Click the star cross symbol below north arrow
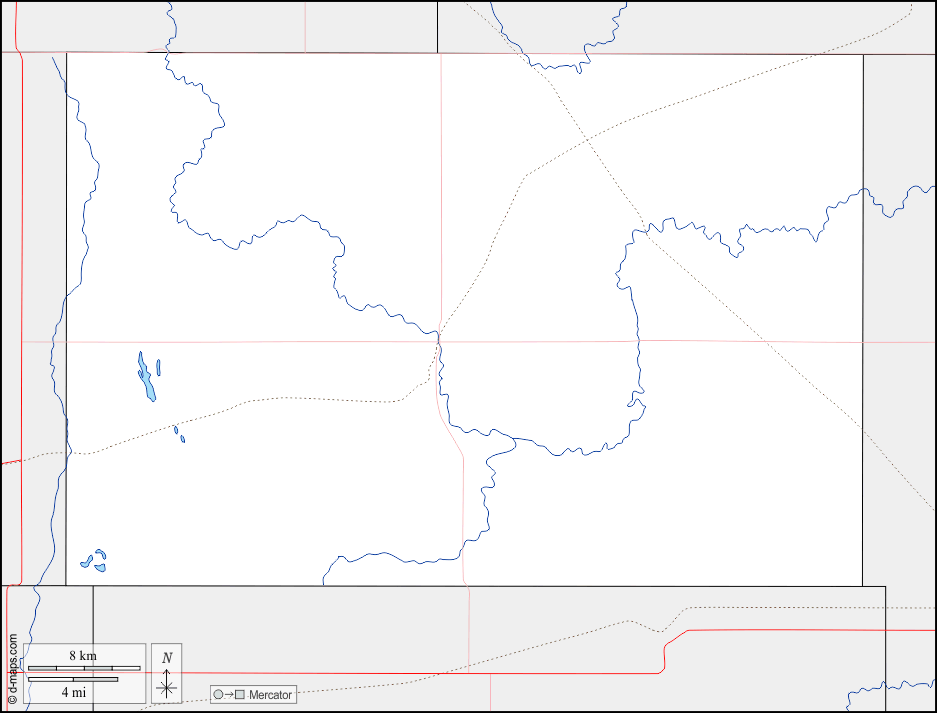The image size is (937, 713). pos(167,687)
